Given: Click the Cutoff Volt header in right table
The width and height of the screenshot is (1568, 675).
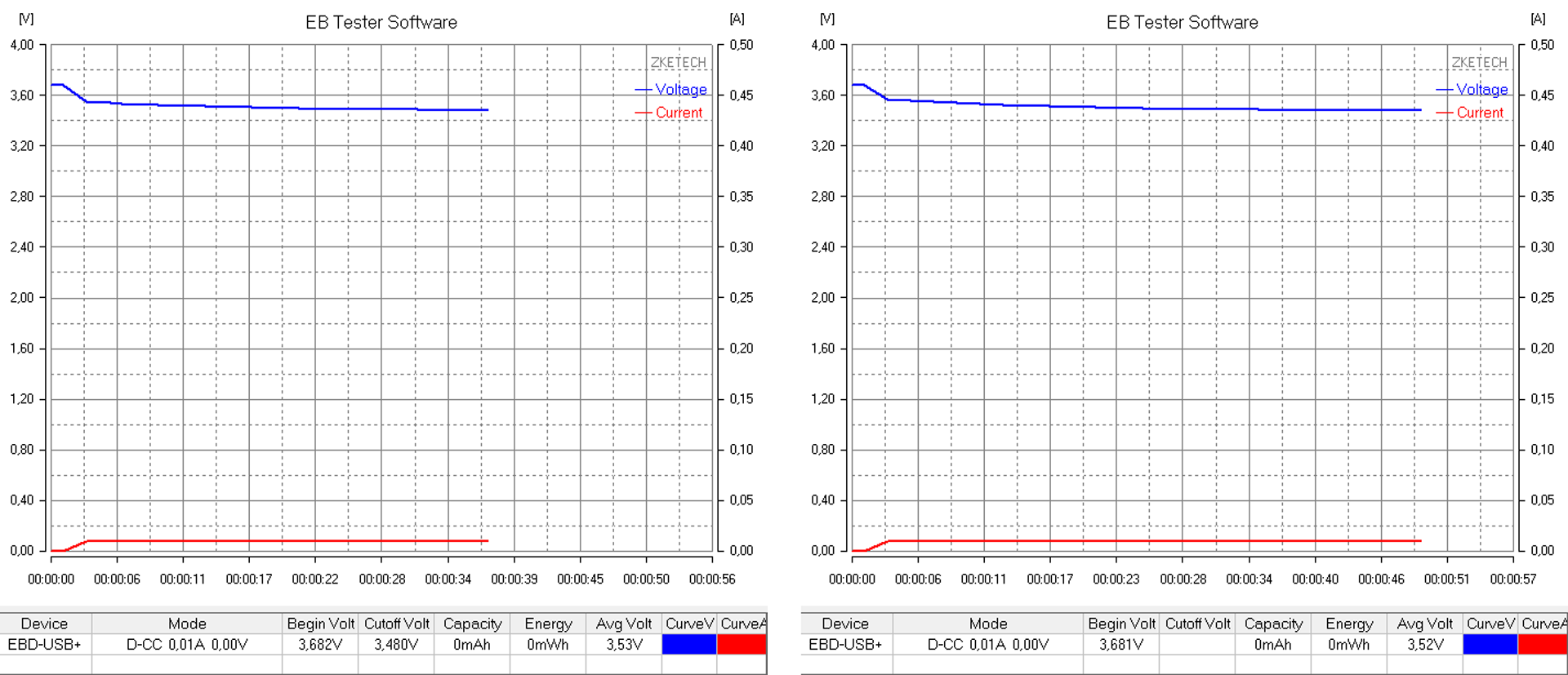Looking at the screenshot, I should coord(1197,624).
